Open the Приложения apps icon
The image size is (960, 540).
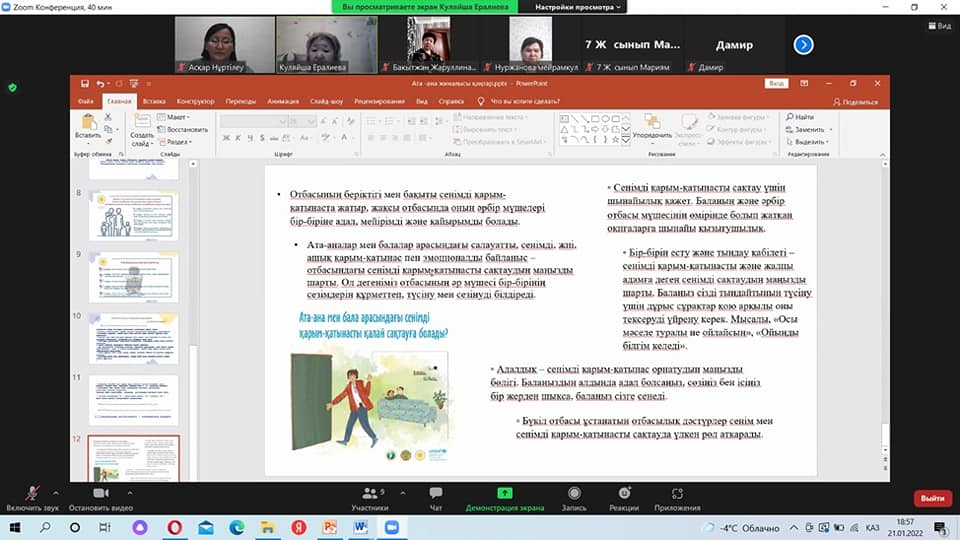[x=677, y=493]
